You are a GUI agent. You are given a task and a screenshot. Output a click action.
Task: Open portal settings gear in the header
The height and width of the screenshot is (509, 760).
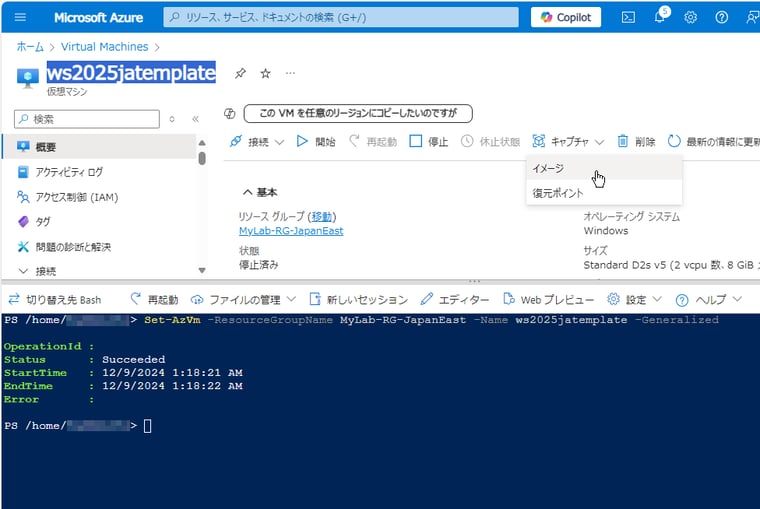point(691,17)
